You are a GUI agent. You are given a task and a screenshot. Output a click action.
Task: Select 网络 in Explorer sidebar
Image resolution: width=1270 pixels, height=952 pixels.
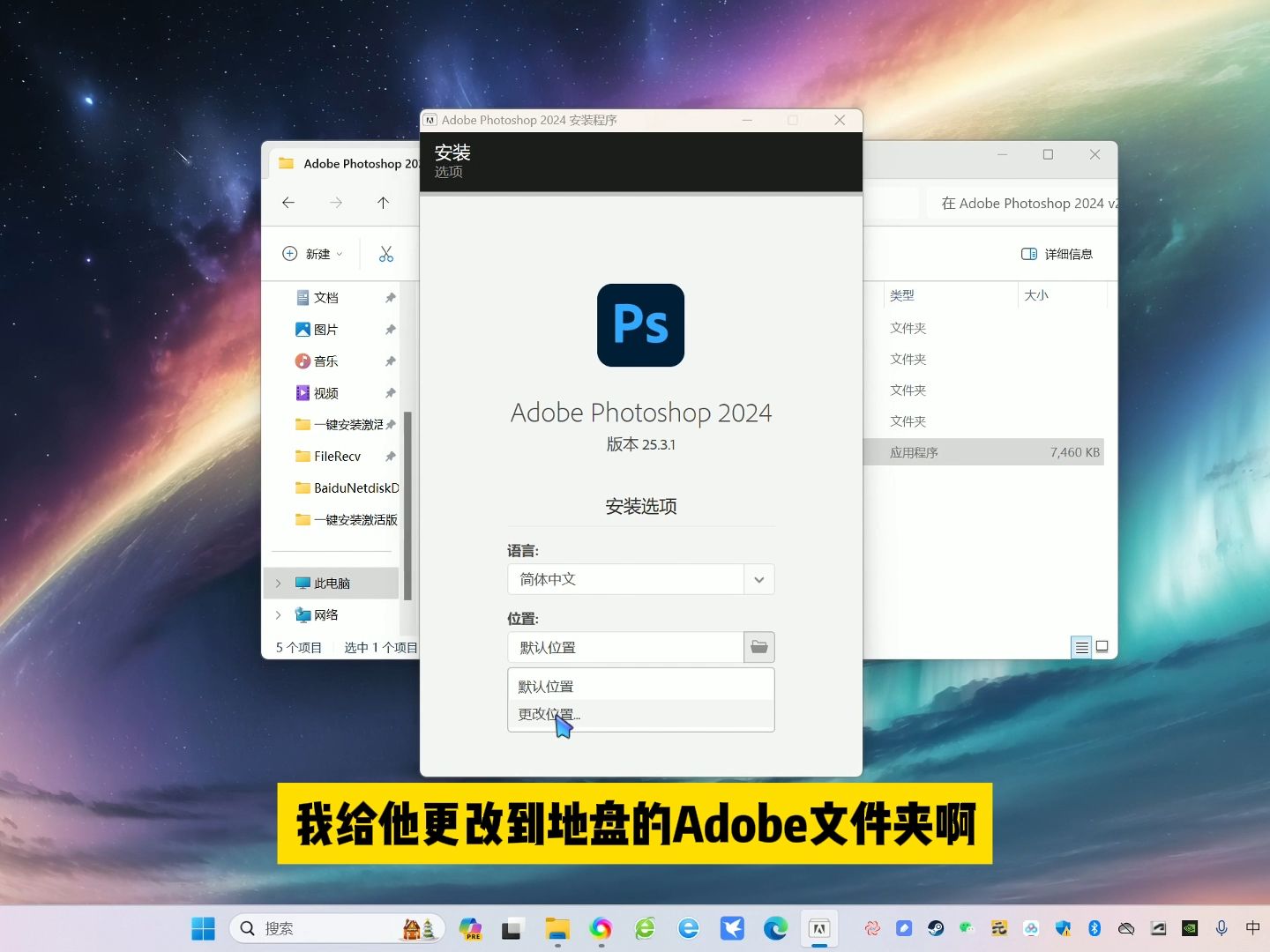pyautogui.click(x=326, y=615)
